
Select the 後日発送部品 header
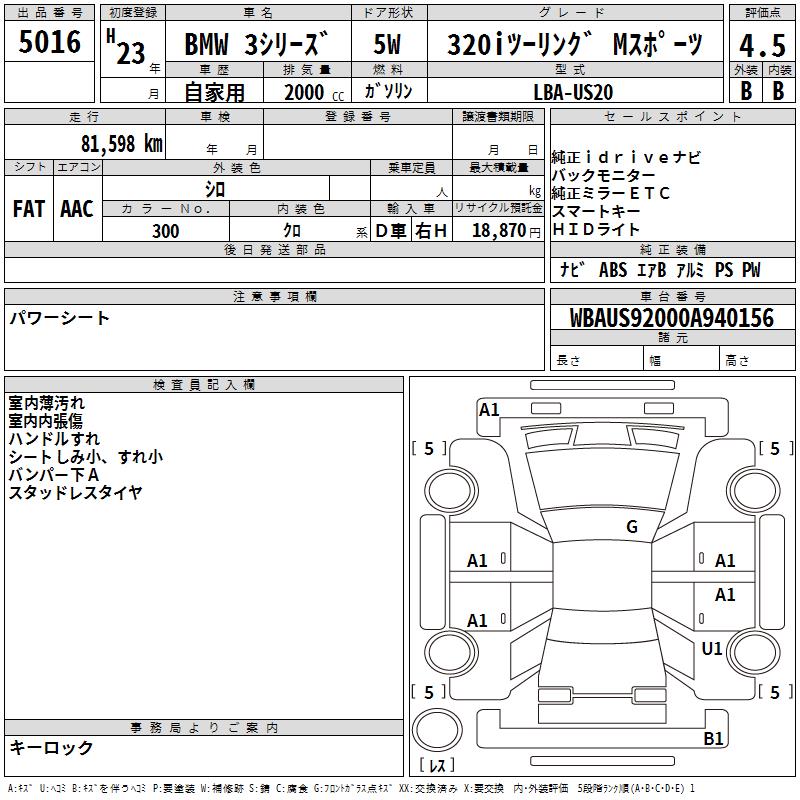(x=274, y=249)
